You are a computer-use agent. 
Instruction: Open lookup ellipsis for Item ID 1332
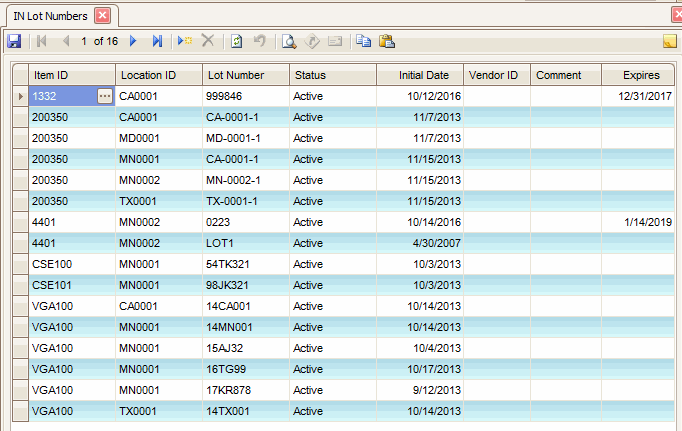[x=105, y=95]
